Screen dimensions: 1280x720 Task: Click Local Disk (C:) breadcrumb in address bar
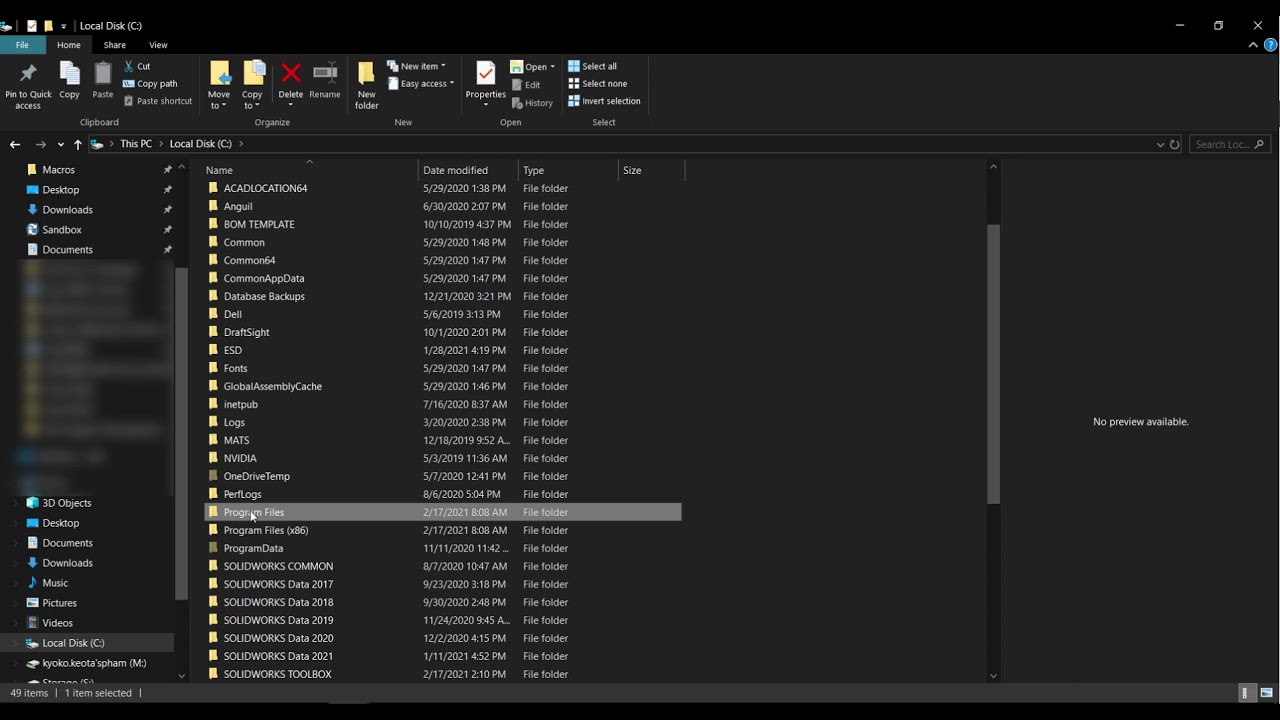[200, 144]
